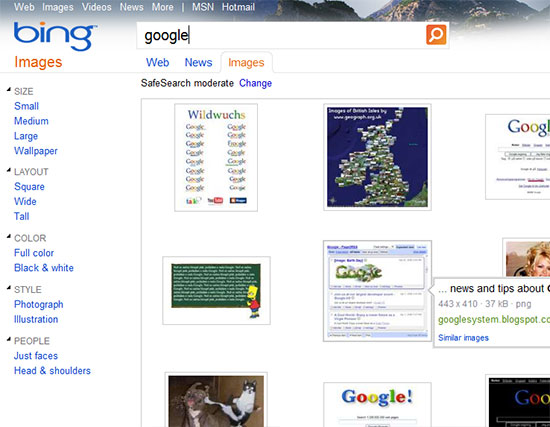
Task: Filter images by Small size
Action: [x=26, y=106]
